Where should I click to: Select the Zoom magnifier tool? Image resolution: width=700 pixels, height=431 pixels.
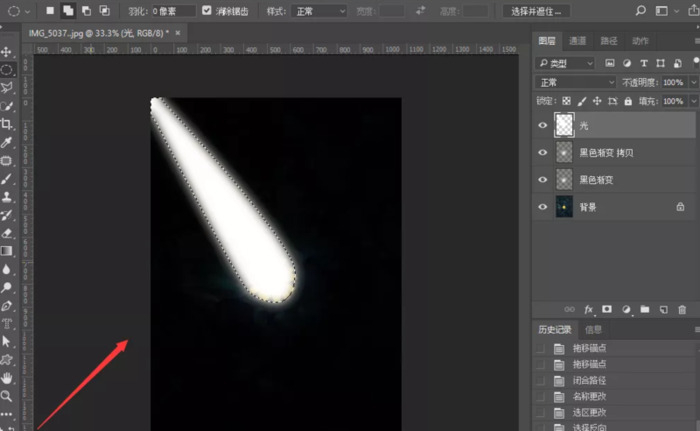tap(7, 396)
